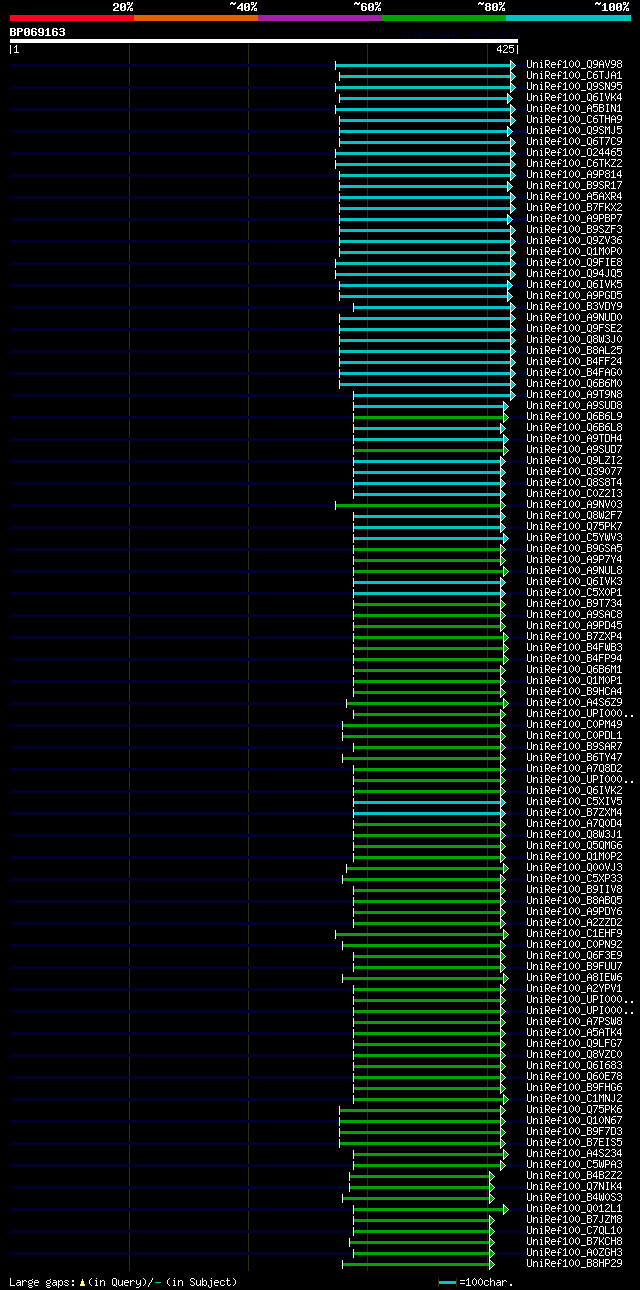Screen dimensions: 640x1290
Task: Open hit UniRef100_Q6B6L9
Action: point(574,416)
